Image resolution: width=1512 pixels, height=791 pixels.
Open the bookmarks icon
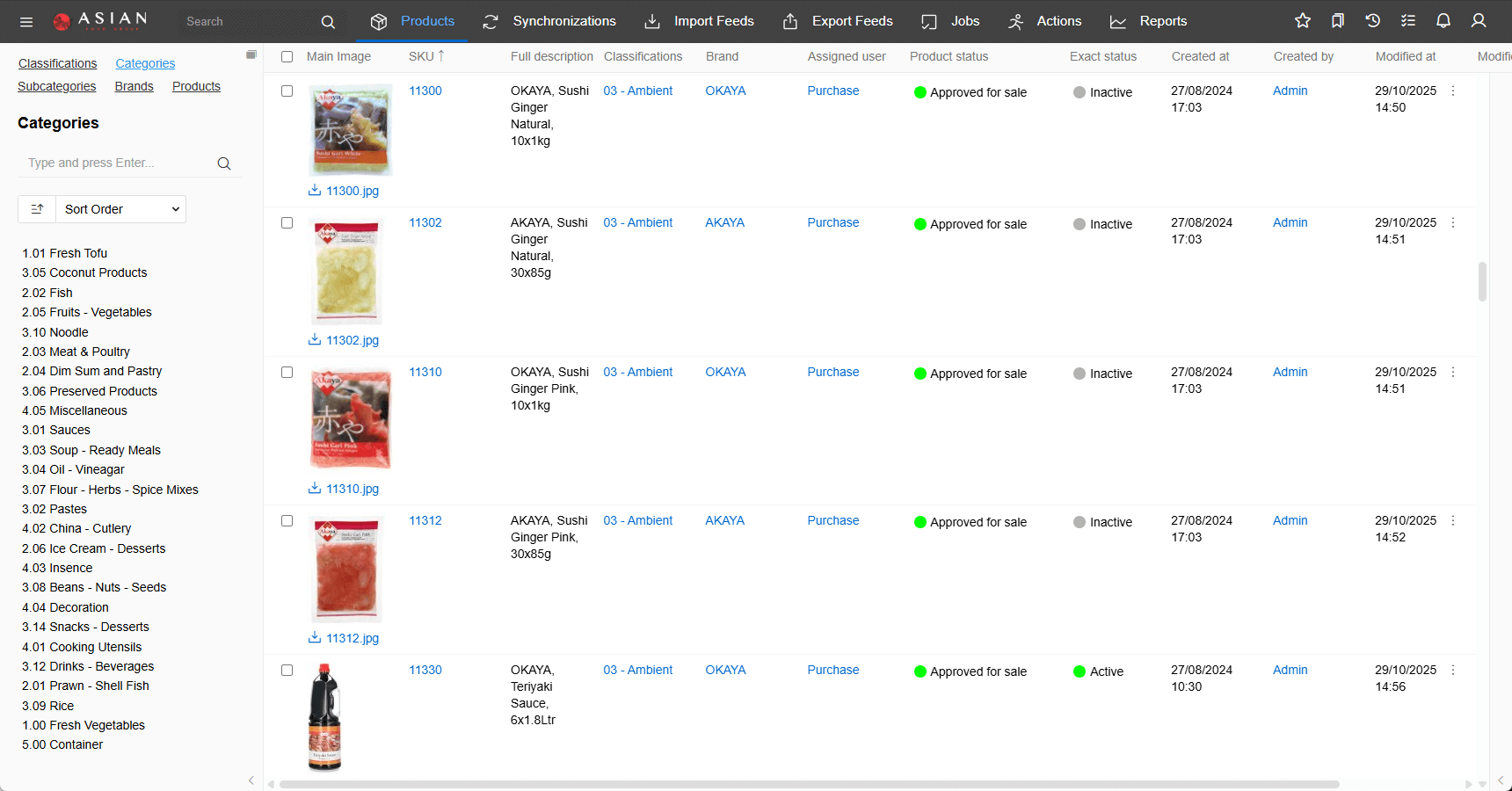point(1338,21)
